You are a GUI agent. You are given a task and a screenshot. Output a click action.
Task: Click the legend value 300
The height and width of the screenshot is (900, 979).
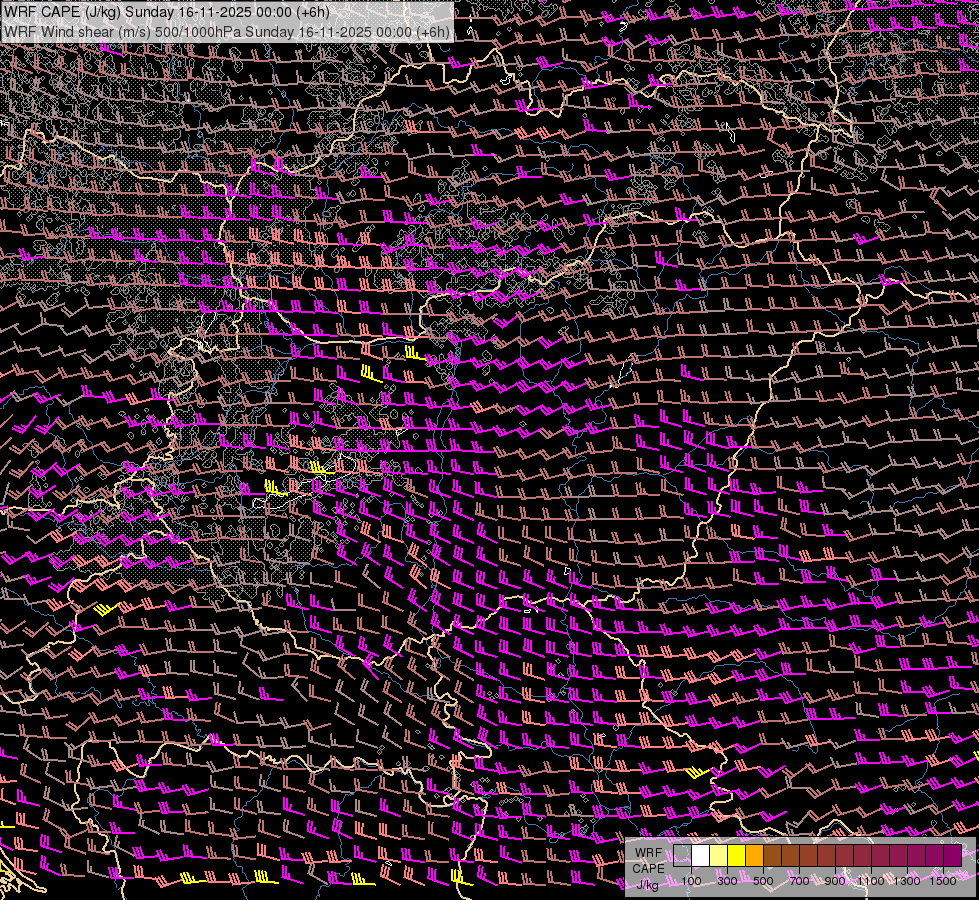(x=727, y=881)
